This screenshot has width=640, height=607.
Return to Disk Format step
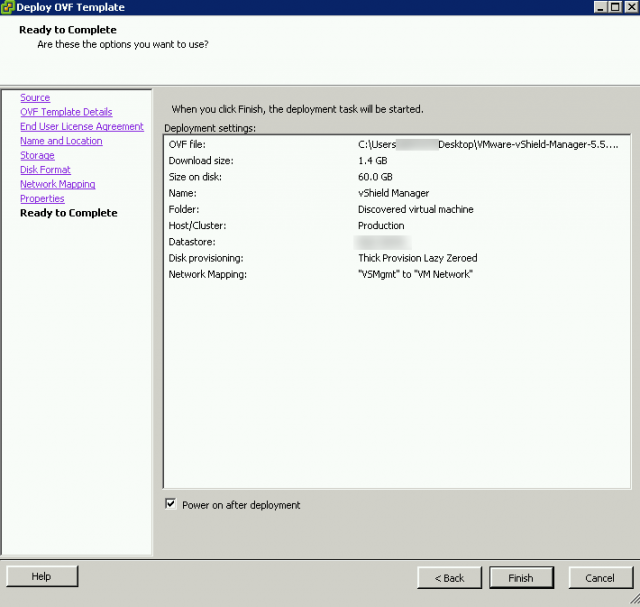point(45,170)
